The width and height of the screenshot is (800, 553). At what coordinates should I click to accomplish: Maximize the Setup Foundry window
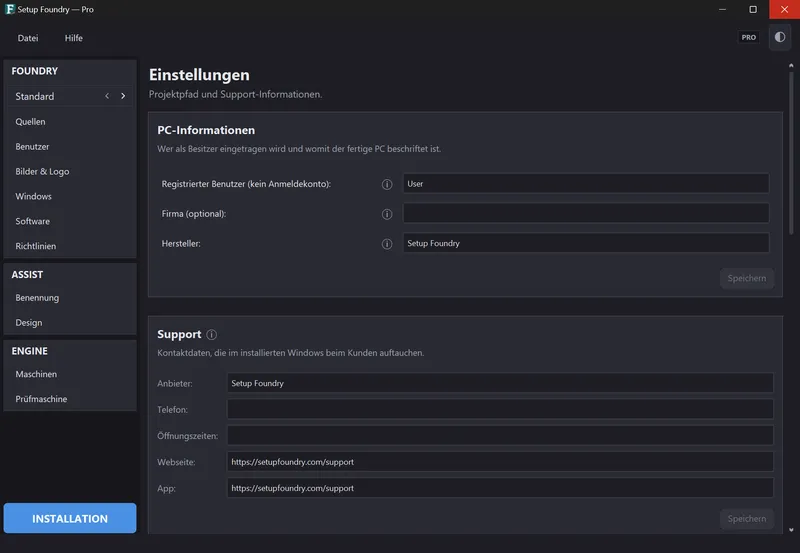pos(753,9)
